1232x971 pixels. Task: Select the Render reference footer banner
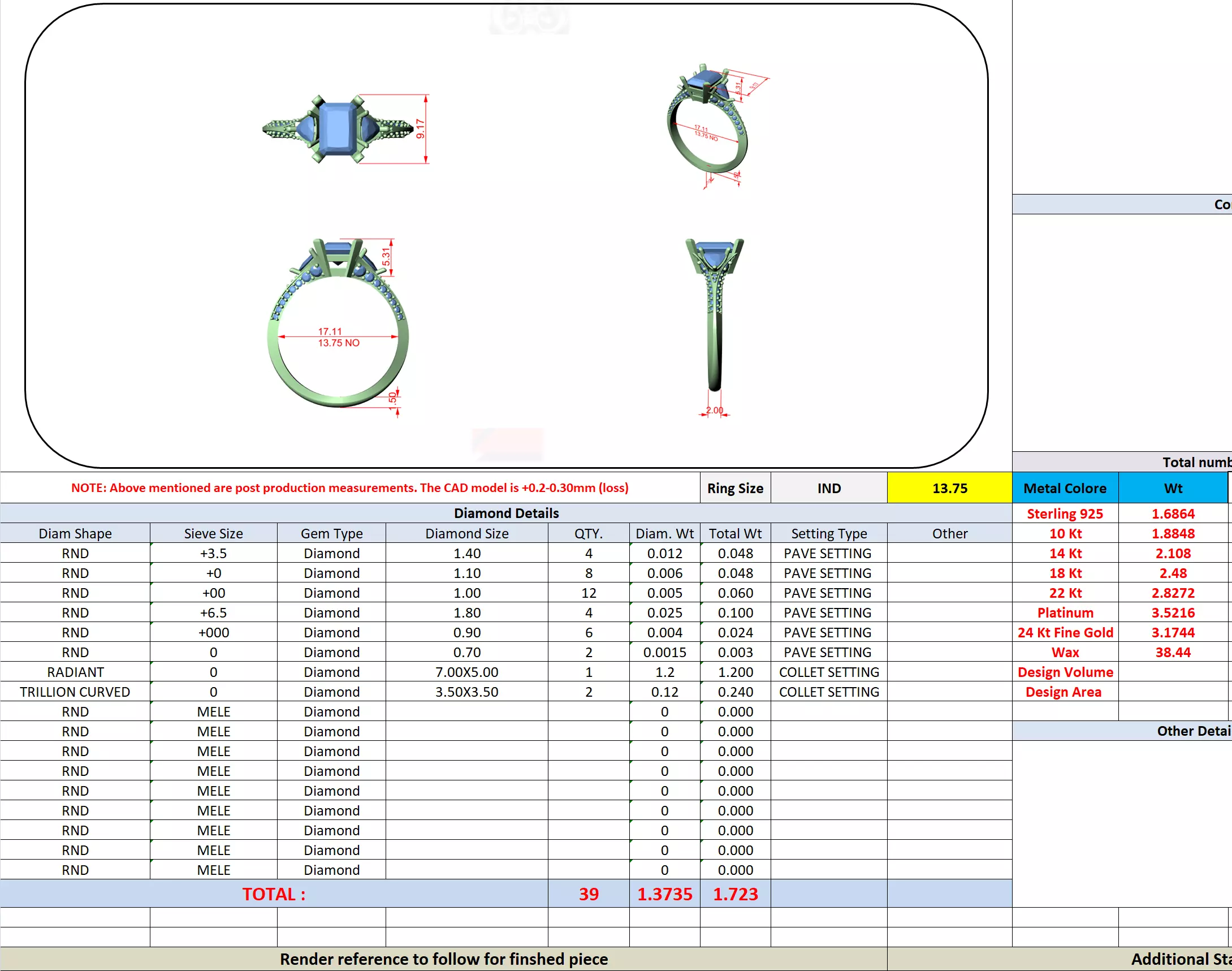pyautogui.click(x=443, y=959)
